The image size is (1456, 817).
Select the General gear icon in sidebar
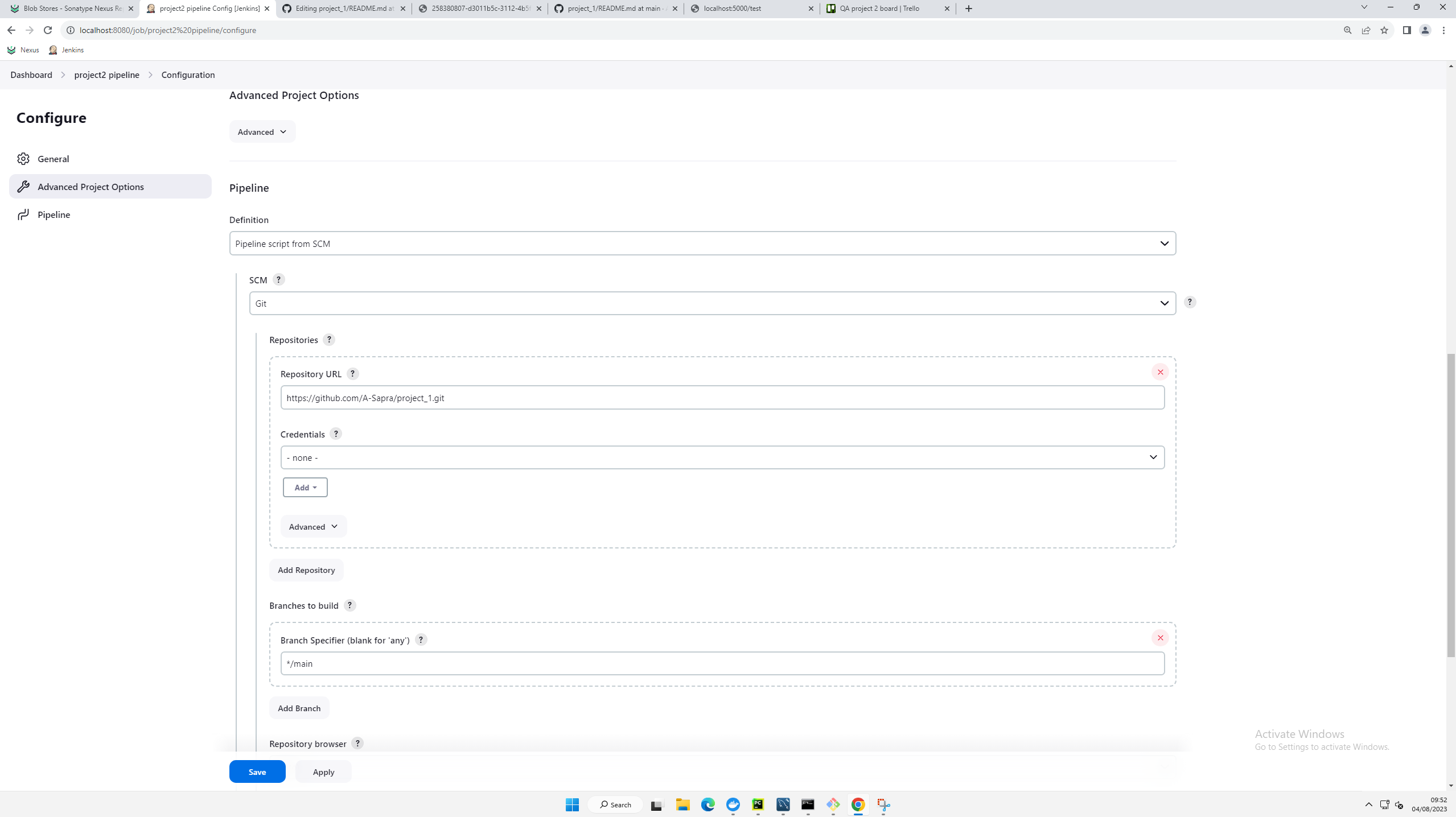pos(24,159)
